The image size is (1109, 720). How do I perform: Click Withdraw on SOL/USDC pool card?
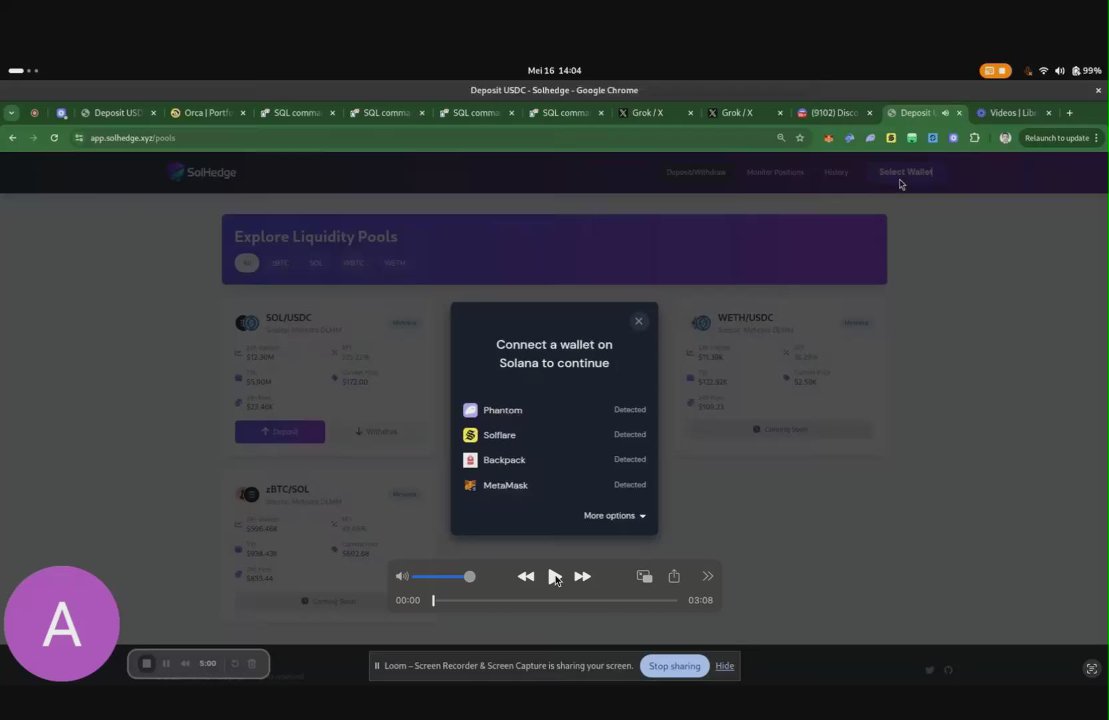pos(376,431)
